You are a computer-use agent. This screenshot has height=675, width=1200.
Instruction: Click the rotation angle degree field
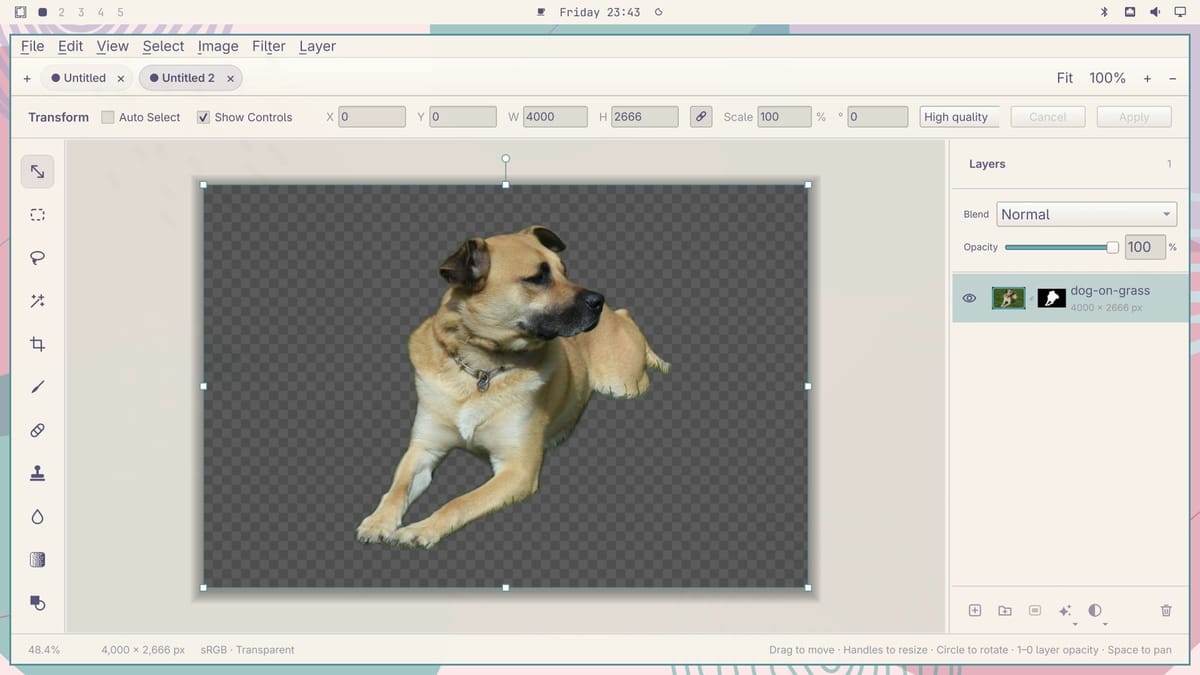[878, 117]
